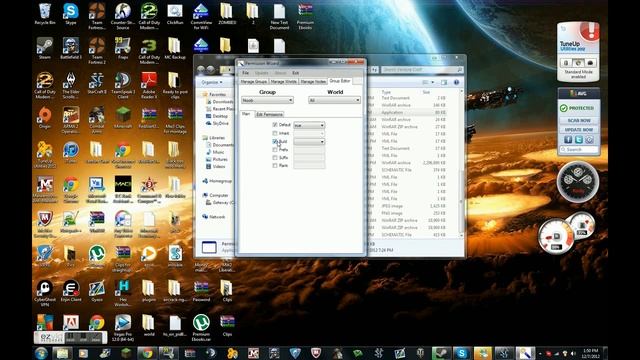The image size is (640, 360).
Task: Select the Main sub-tab
Action: pyautogui.click(x=246, y=114)
